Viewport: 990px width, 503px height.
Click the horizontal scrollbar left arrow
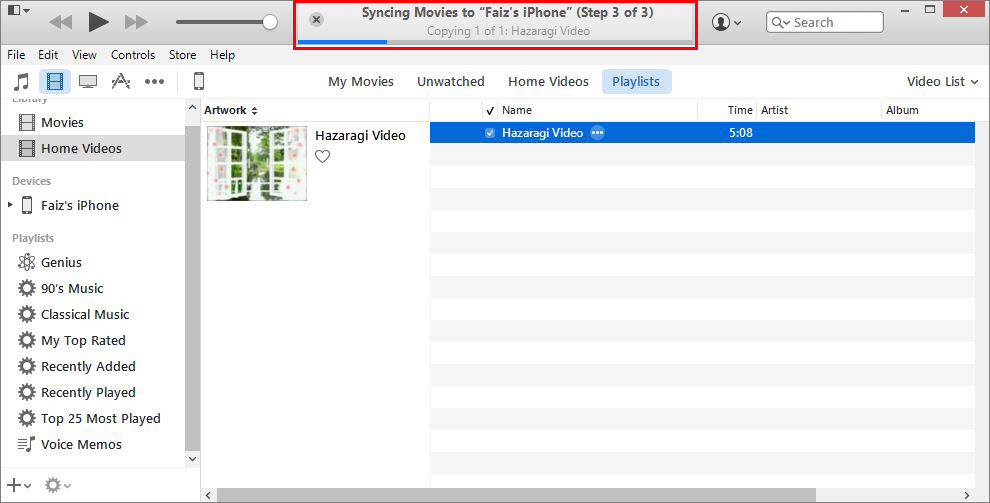point(208,495)
